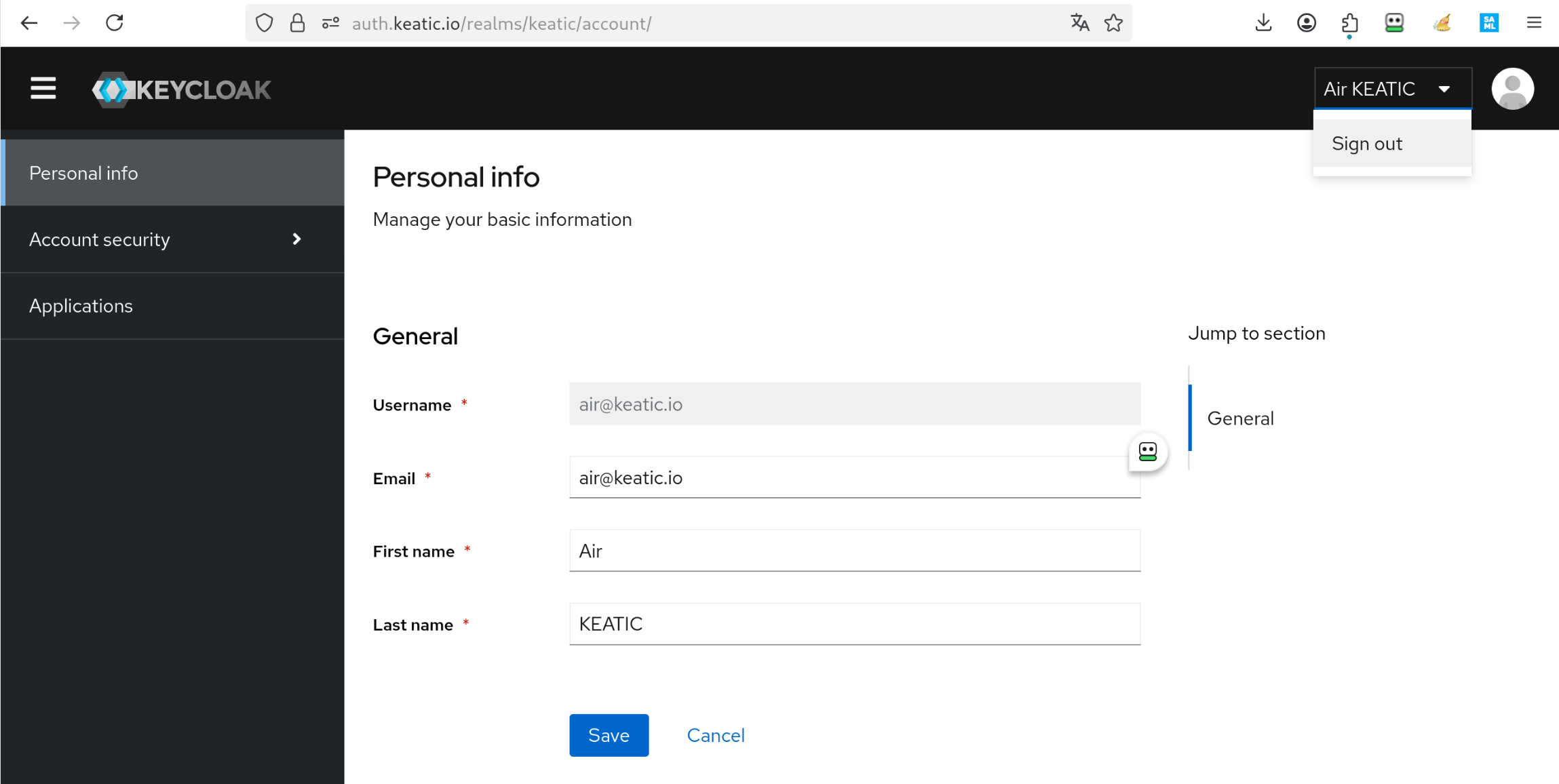Open the browser downloads icon
This screenshot has width=1559, height=784.
[x=1263, y=23]
